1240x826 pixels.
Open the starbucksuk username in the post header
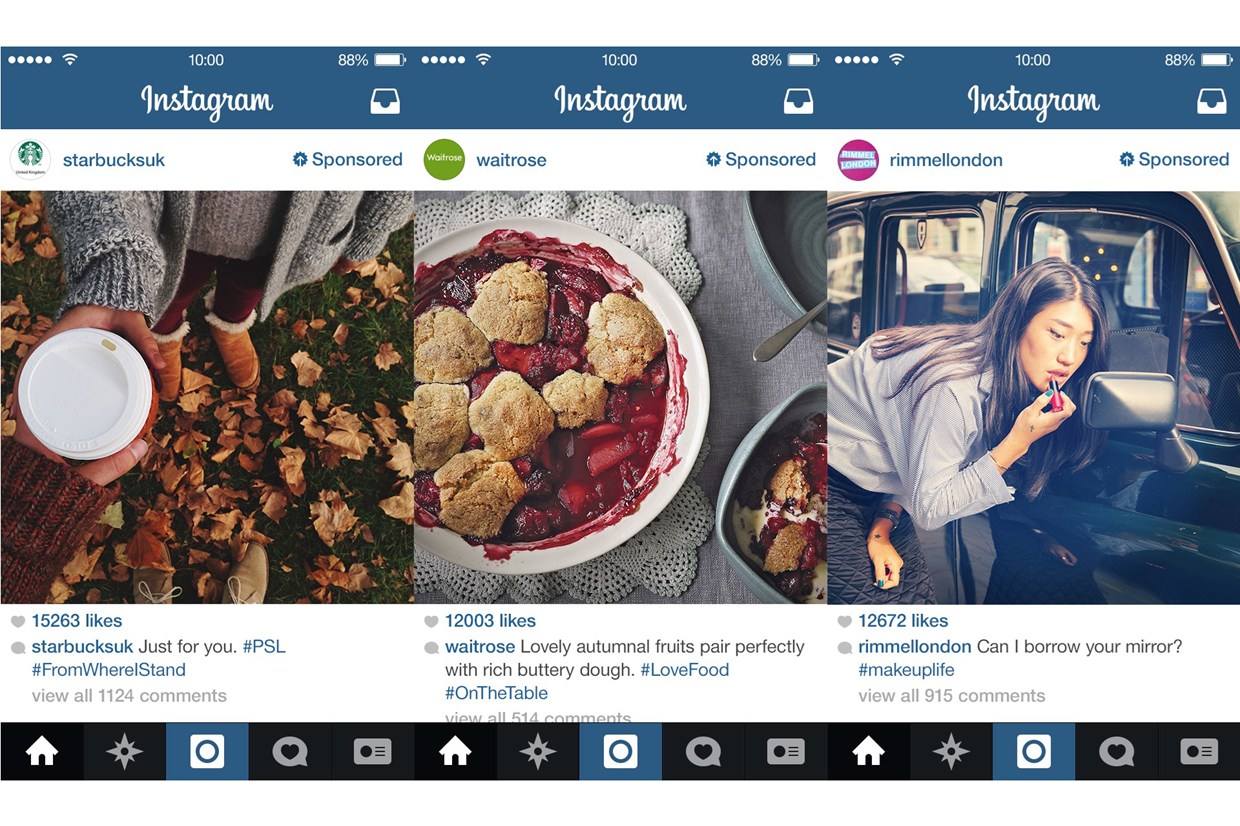click(x=114, y=160)
